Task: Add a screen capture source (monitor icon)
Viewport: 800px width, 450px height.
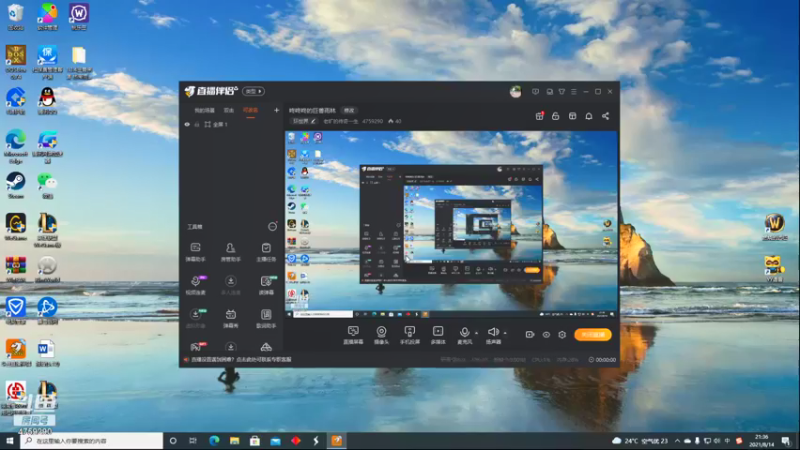Action: [x=353, y=335]
